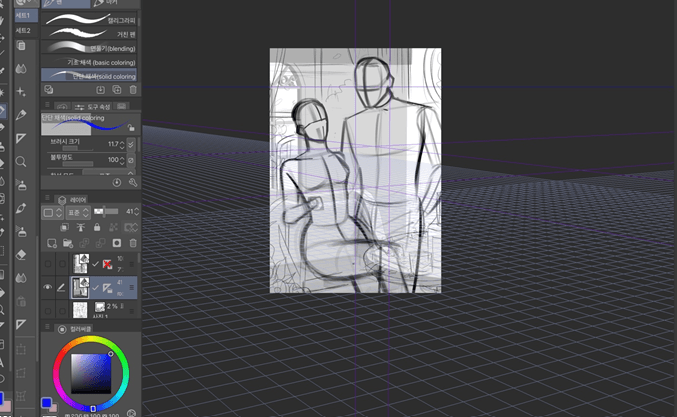Open the wrench sub tool detail settings
This screenshot has height=417, width=677.
pyautogui.click(x=133, y=183)
